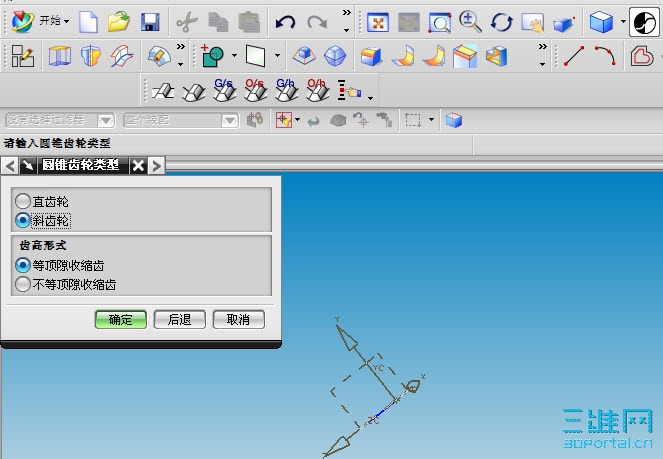Click the black-white background toggle icon

point(644,22)
